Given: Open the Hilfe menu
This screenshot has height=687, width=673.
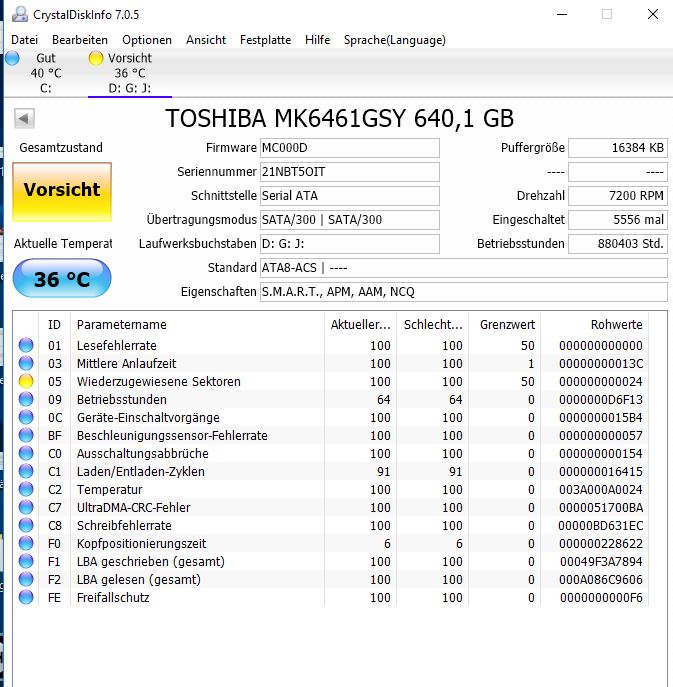Looking at the screenshot, I should 318,40.
